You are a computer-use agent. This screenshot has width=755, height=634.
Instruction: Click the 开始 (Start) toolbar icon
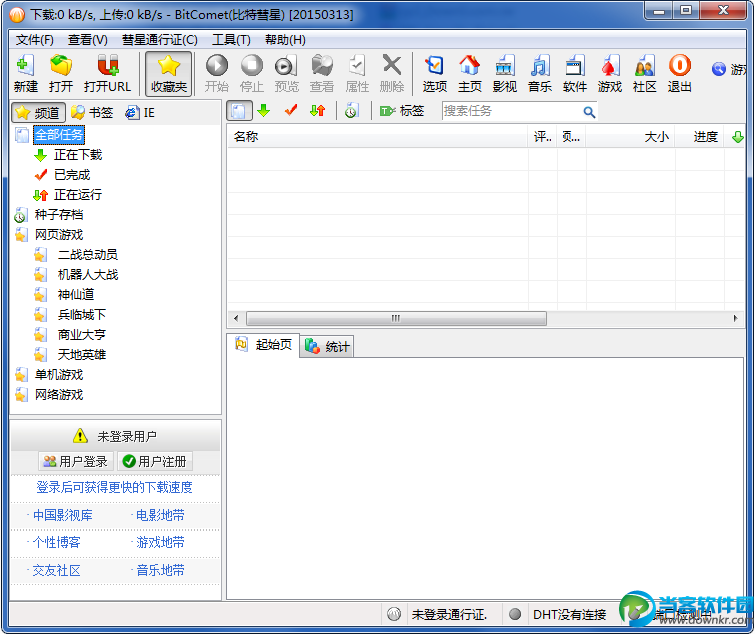point(217,74)
